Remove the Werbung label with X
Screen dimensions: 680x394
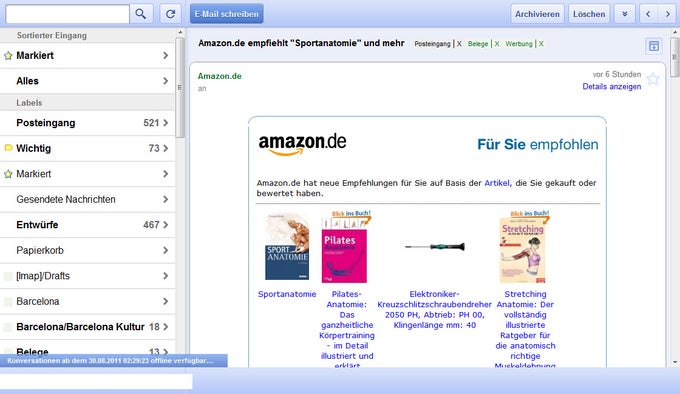(x=541, y=44)
